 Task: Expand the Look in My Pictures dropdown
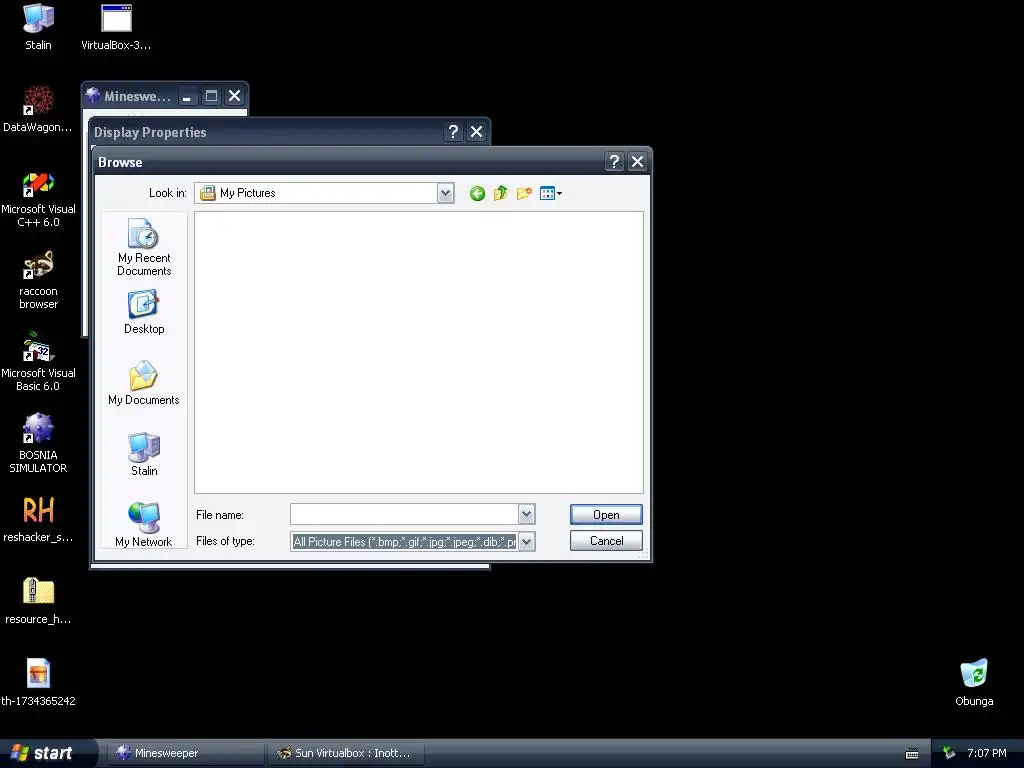click(x=445, y=193)
